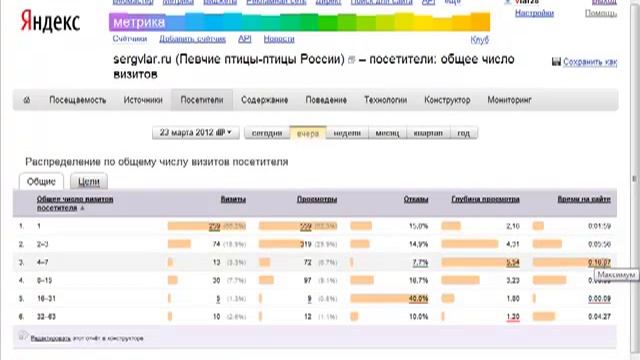Click the depth value 4.31
The image size is (640, 360).
click(513, 244)
